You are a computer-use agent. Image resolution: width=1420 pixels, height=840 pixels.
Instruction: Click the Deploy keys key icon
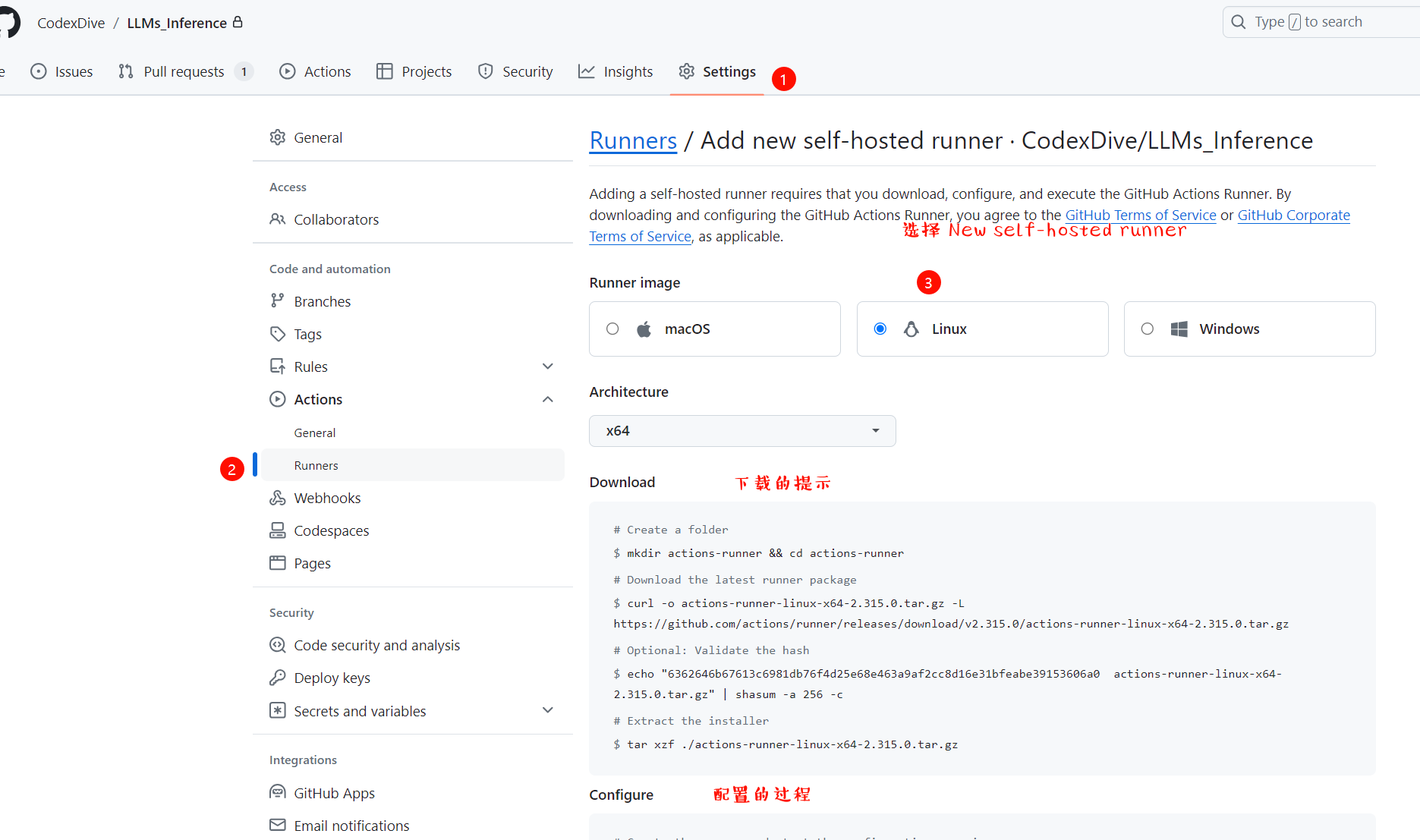(x=278, y=678)
